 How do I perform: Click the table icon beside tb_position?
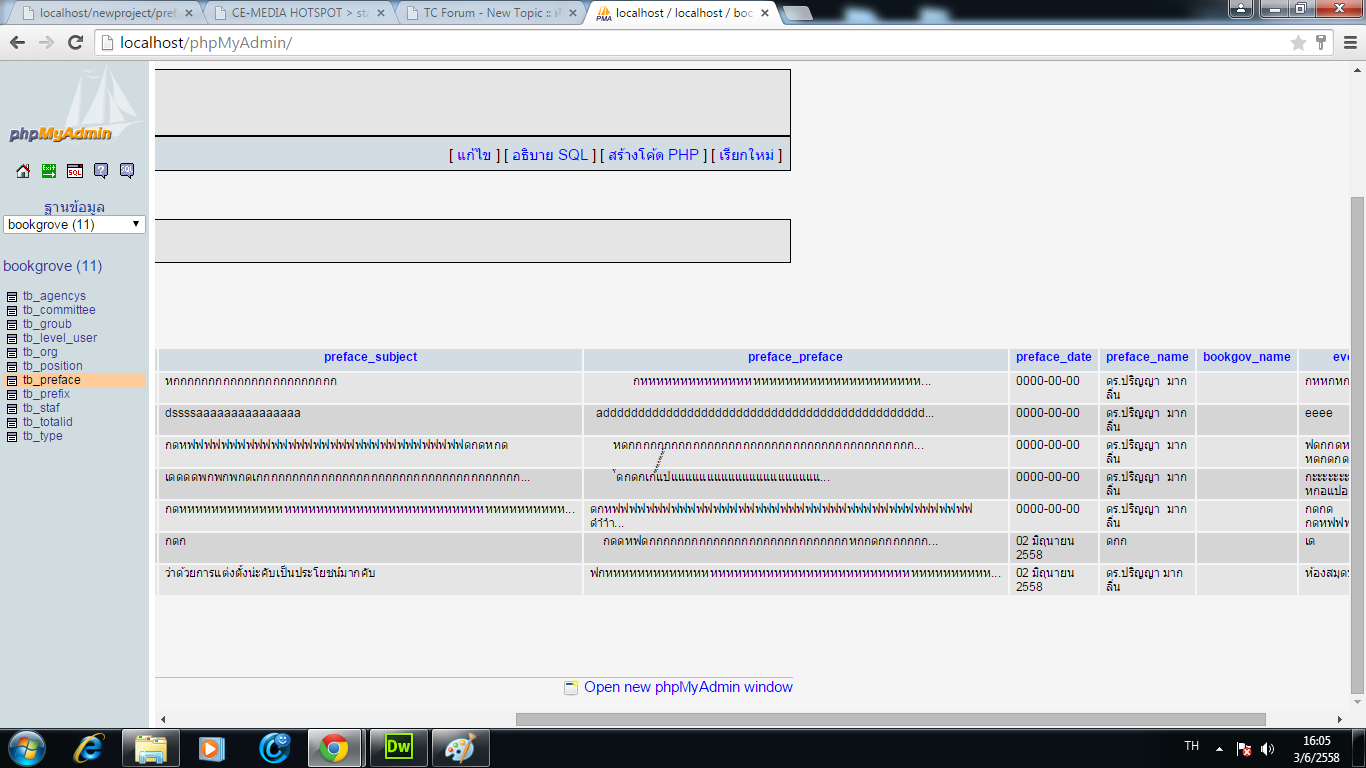click(12, 367)
